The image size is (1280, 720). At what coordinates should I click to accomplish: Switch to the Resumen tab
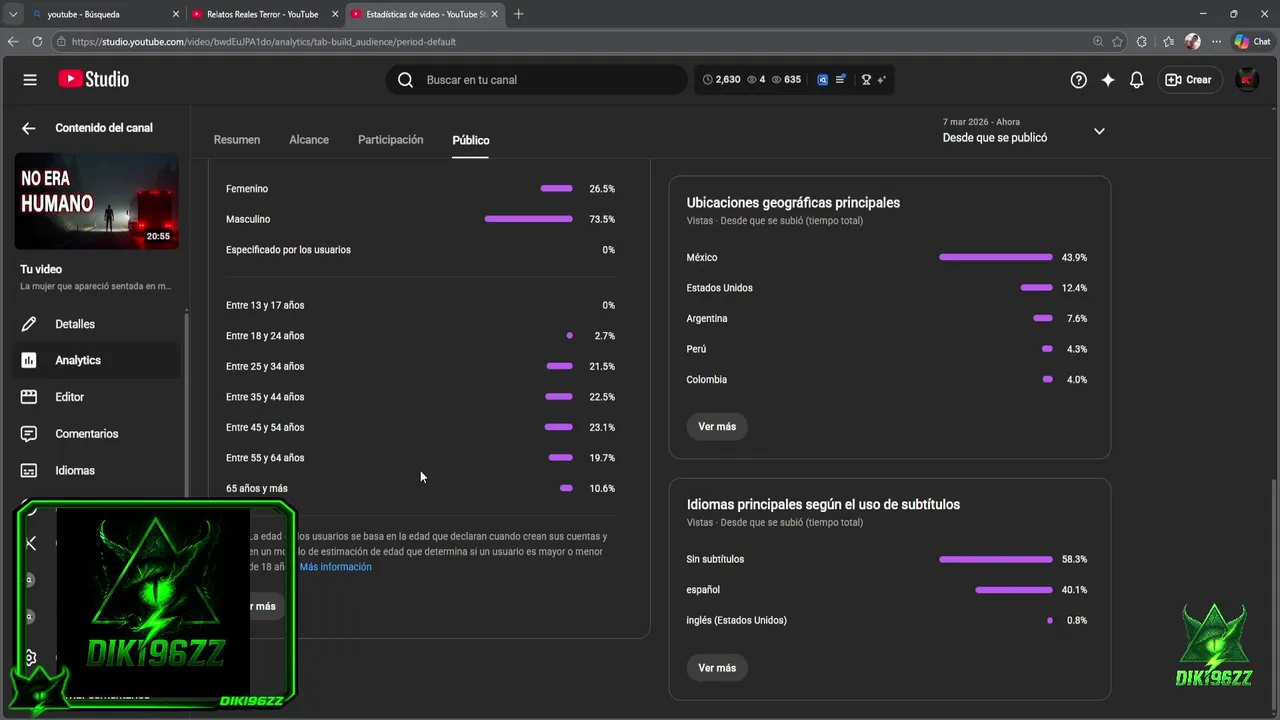tap(237, 140)
